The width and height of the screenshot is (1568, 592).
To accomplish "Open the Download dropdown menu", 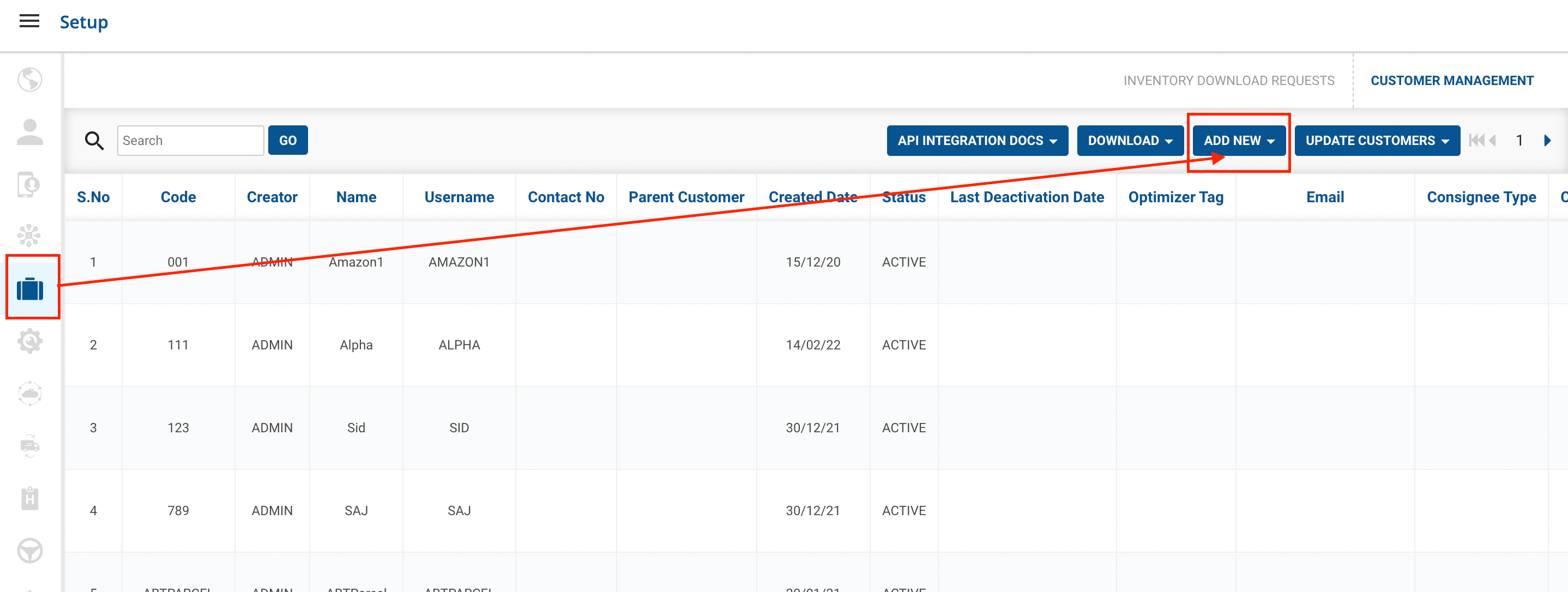I will 1129,141.
